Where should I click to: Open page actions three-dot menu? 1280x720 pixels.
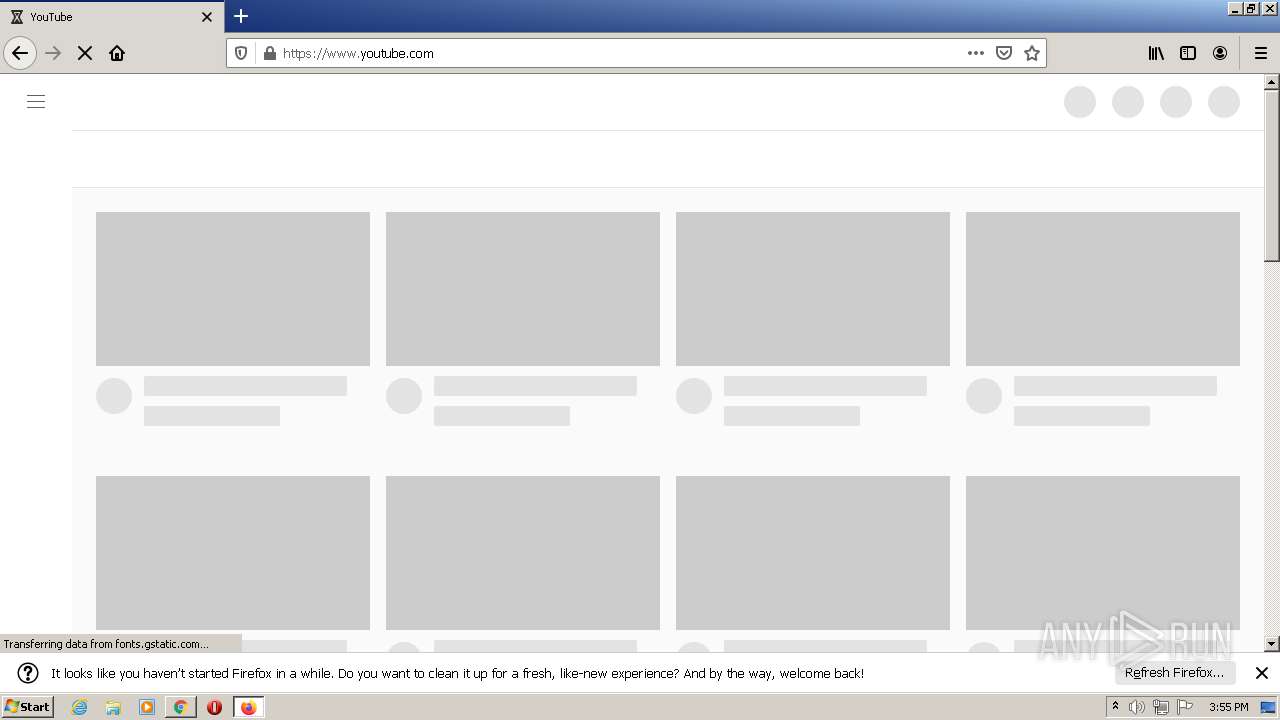click(976, 53)
